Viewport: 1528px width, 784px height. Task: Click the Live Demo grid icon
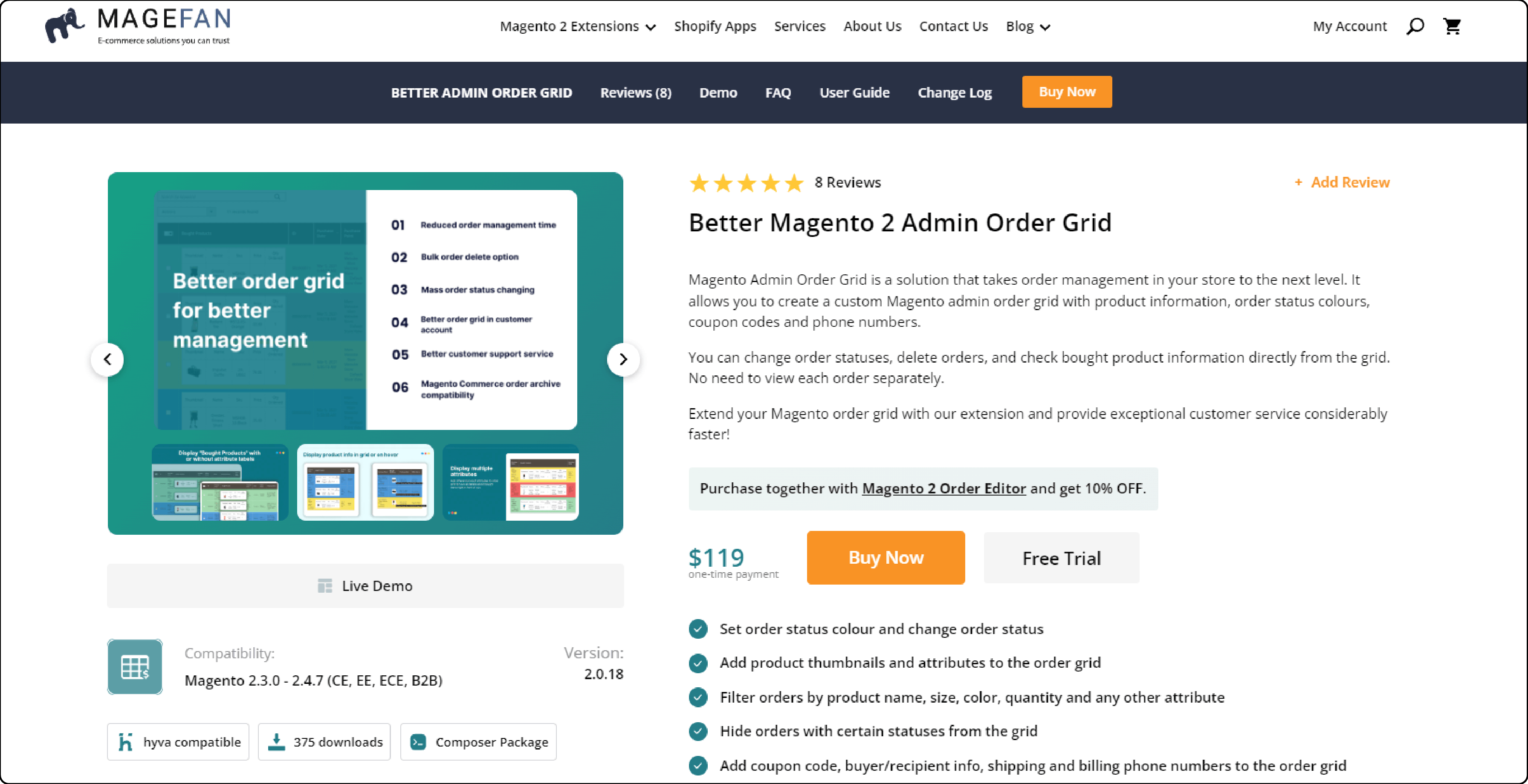tap(325, 586)
